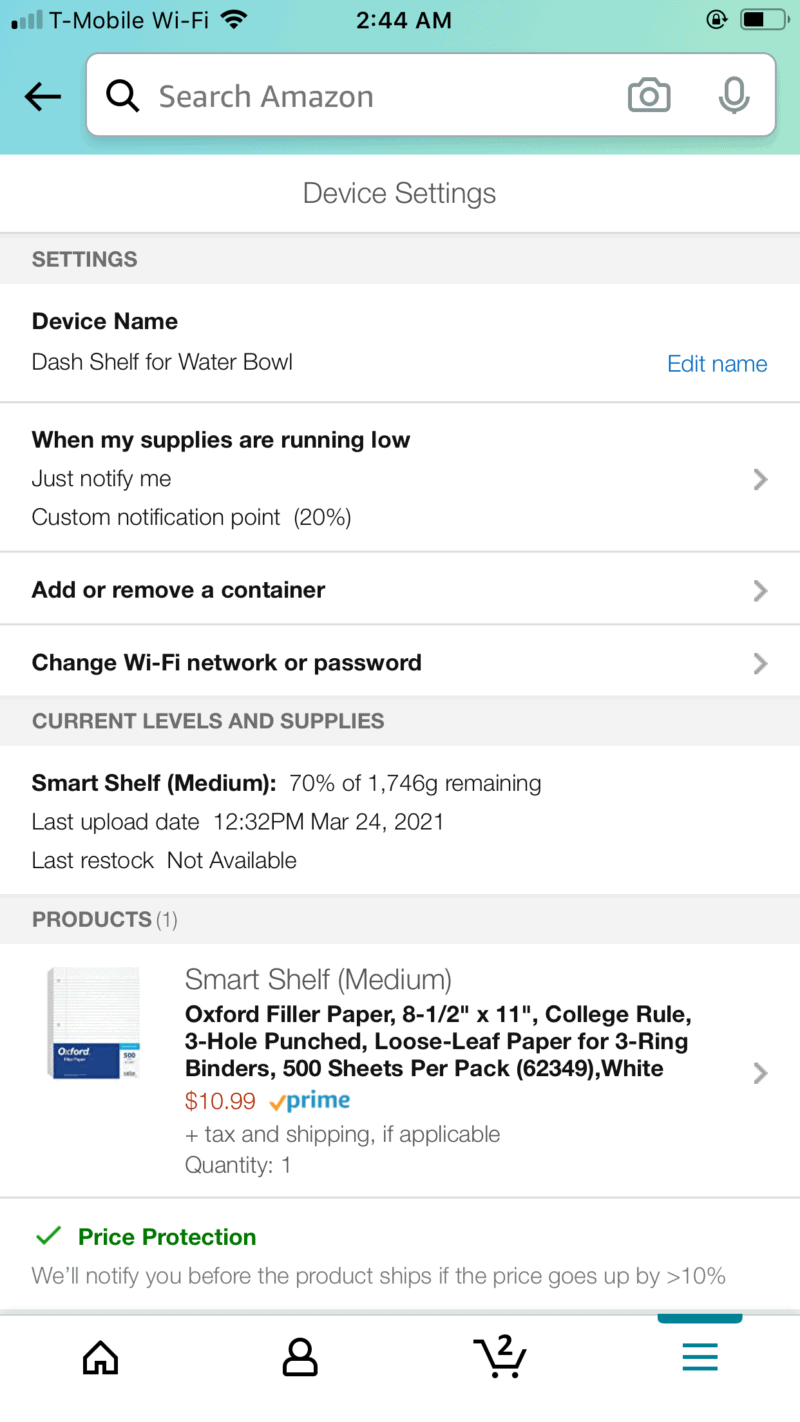Tap the Oxford paper product thumbnail
Screen dimensions: 800x1422
click(x=93, y=1022)
